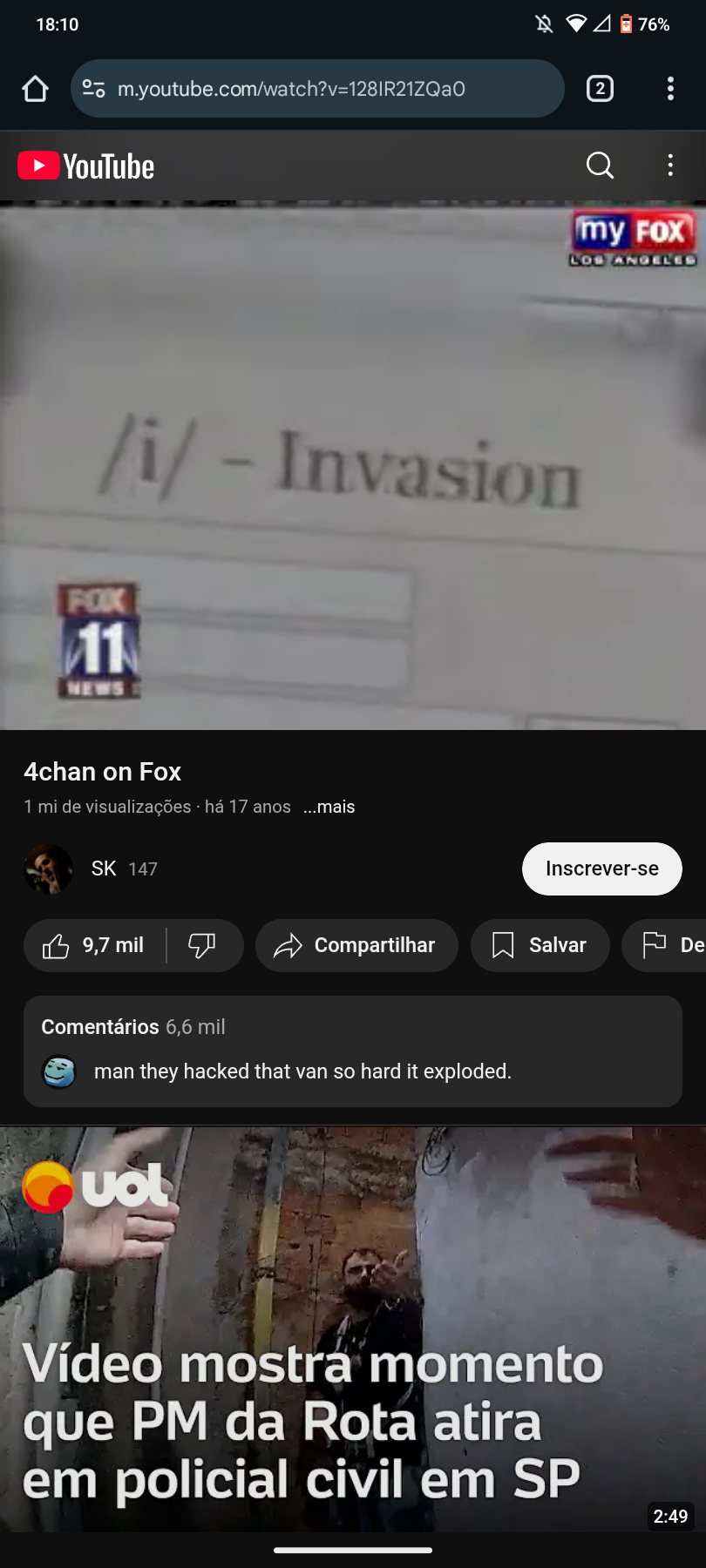Tap the flag report icon

[654, 944]
